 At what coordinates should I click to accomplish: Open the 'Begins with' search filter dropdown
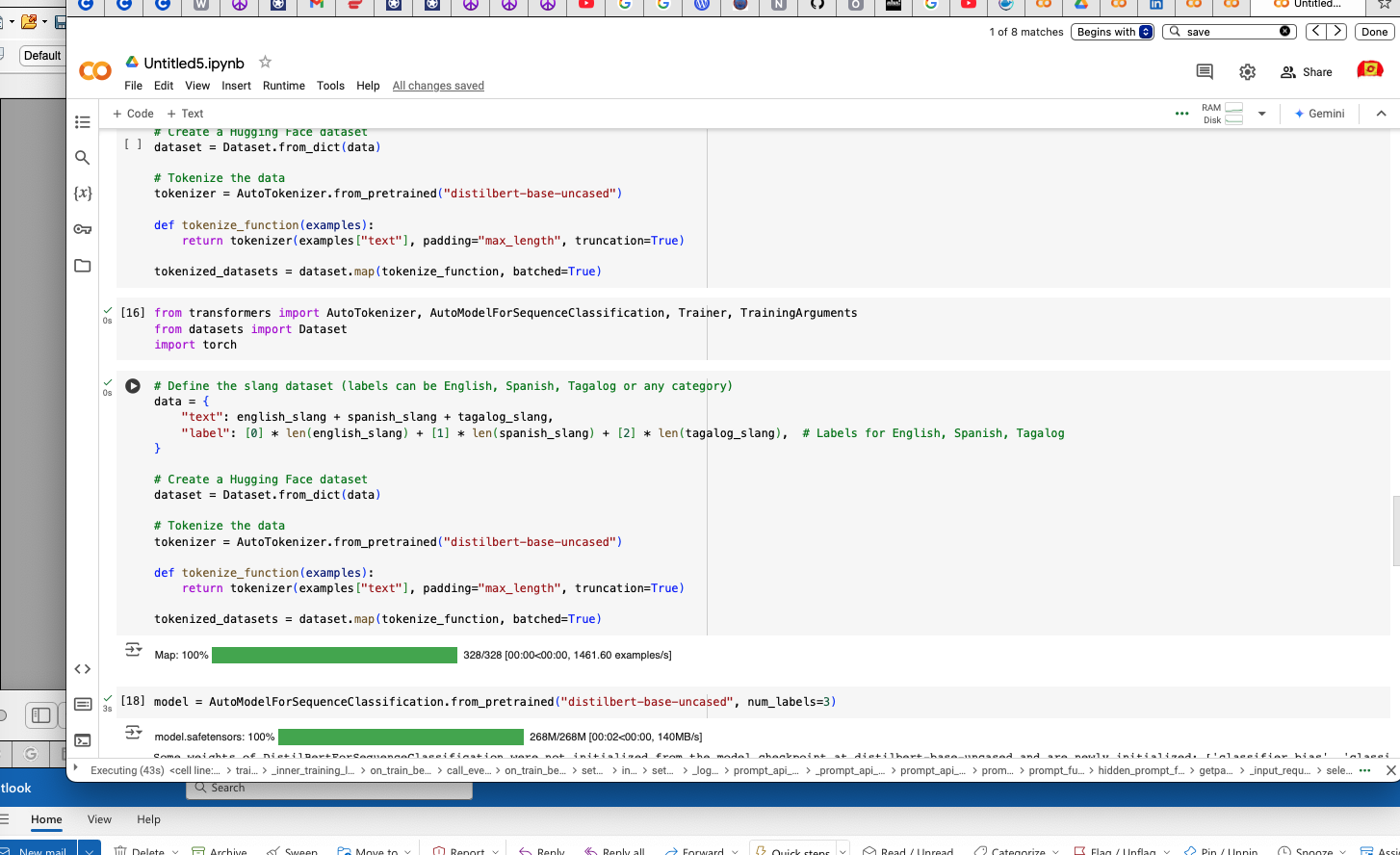point(1112,32)
